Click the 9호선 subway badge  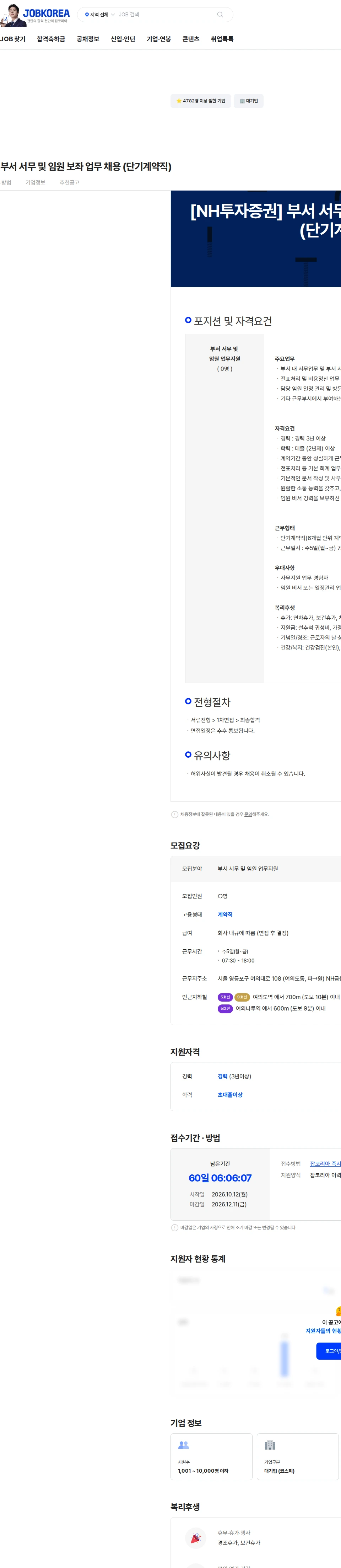click(x=243, y=997)
